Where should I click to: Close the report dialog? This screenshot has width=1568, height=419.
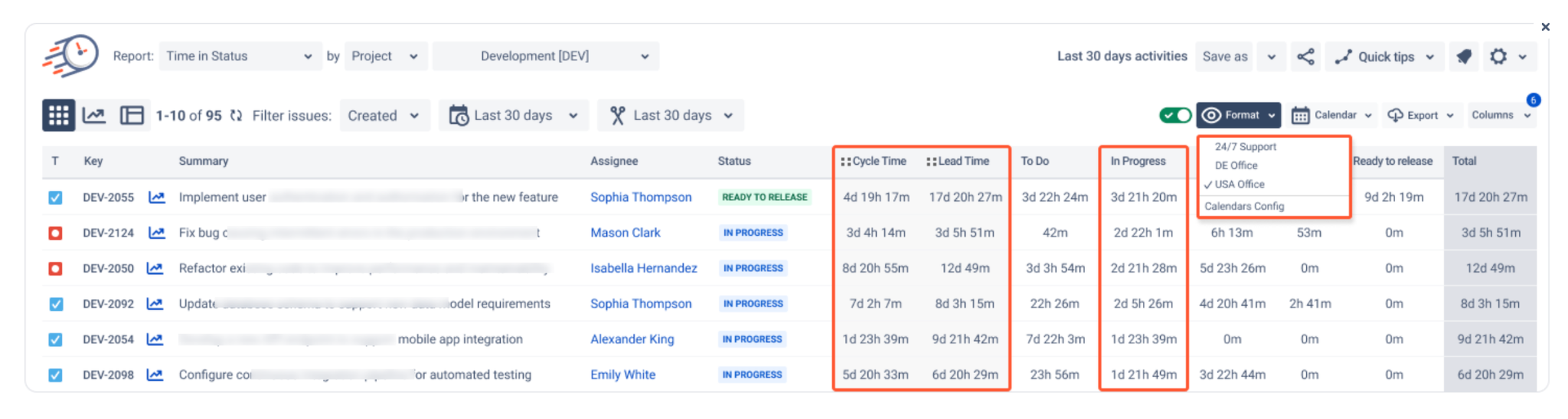click(1545, 27)
